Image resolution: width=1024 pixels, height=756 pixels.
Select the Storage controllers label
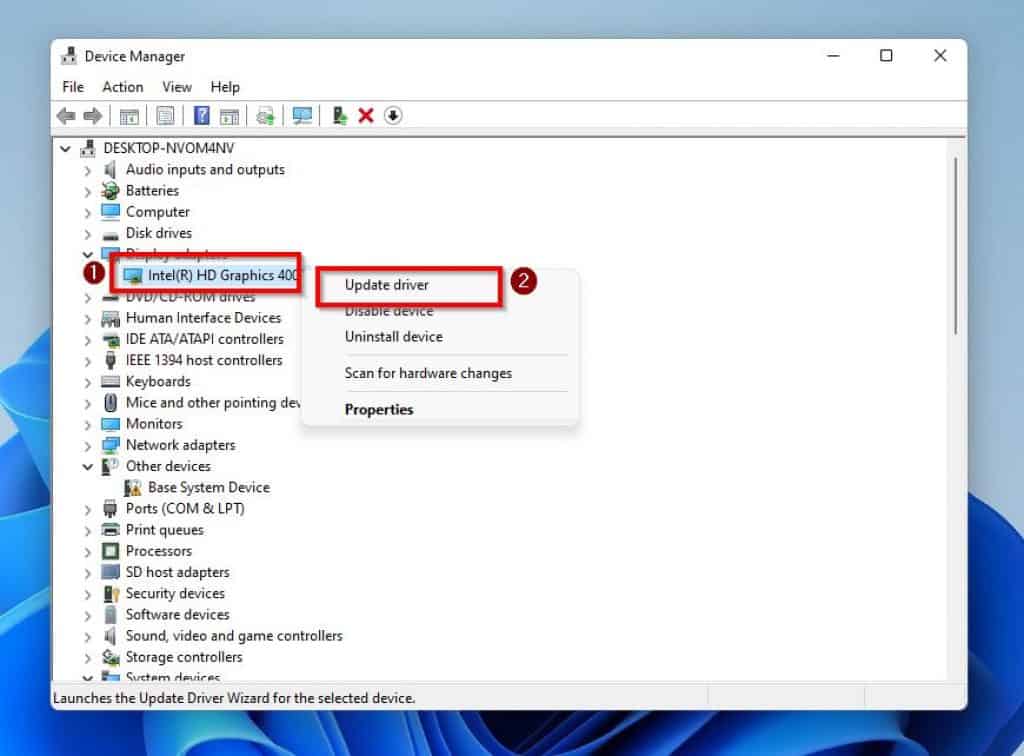coord(184,657)
